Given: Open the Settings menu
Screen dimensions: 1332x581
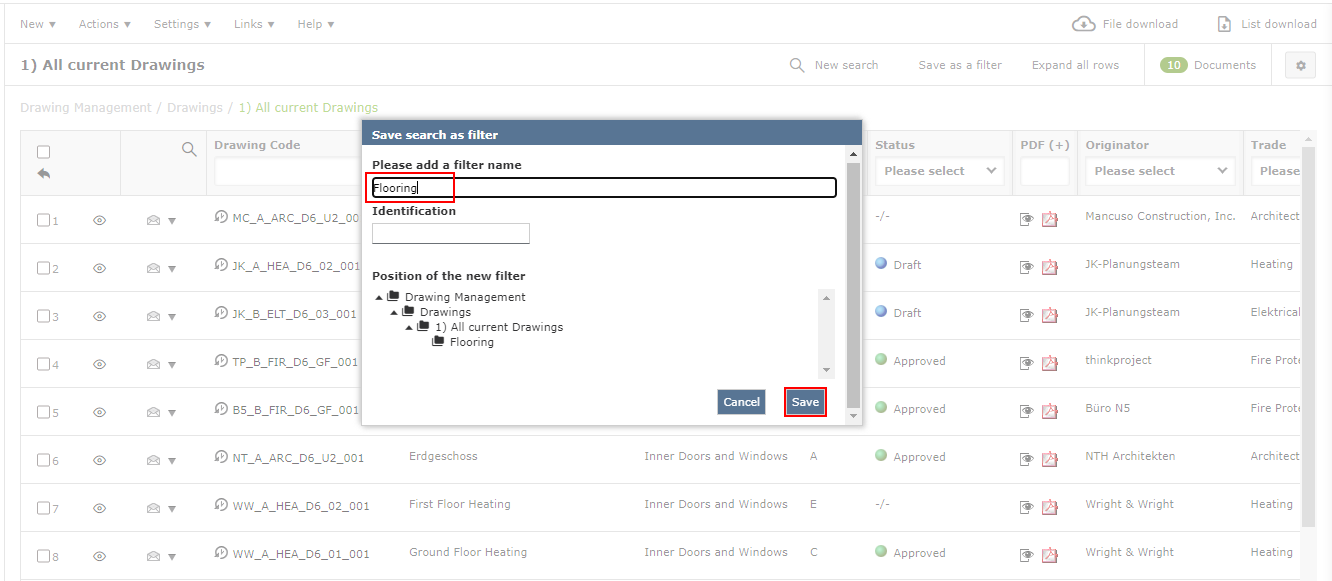Looking at the screenshot, I should [182, 24].
